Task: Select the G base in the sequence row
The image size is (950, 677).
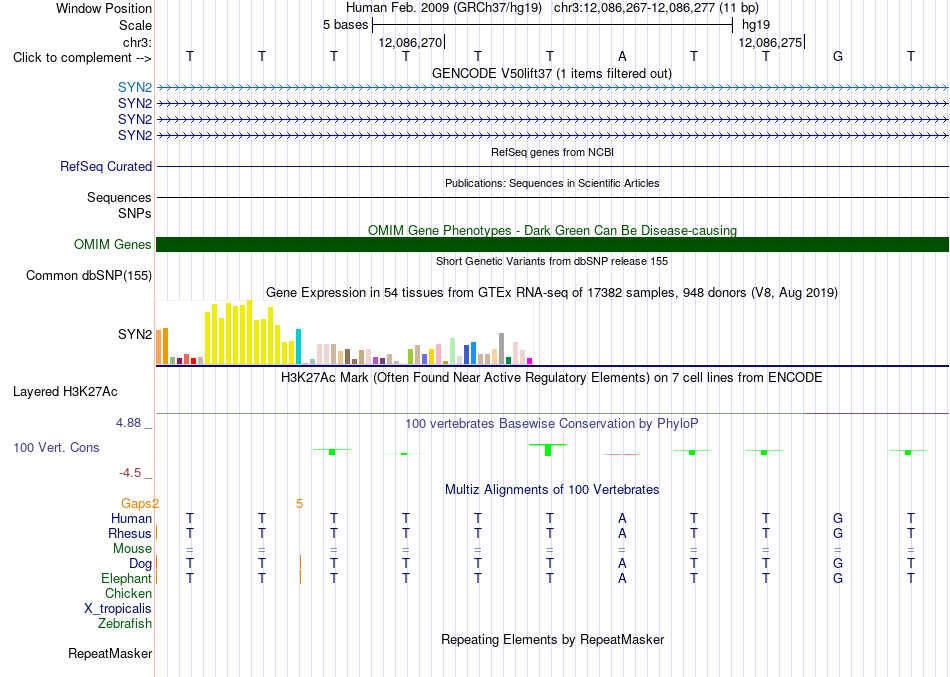Action: tap(838, 56)
